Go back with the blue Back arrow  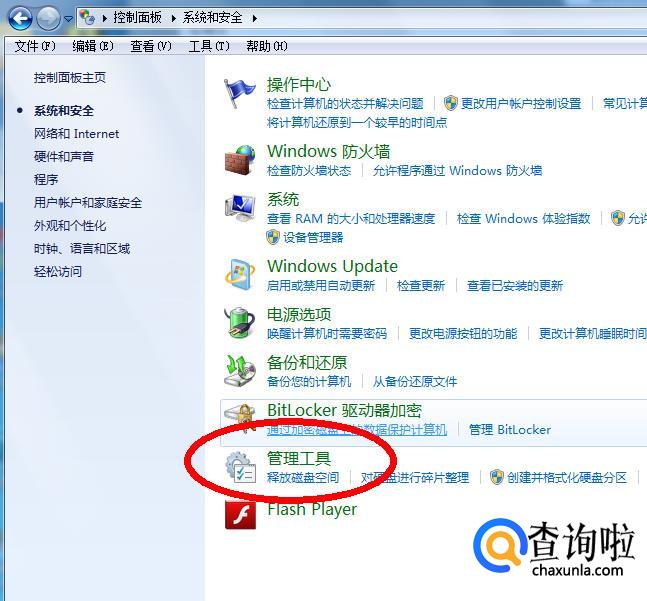(x=20, y=18)
